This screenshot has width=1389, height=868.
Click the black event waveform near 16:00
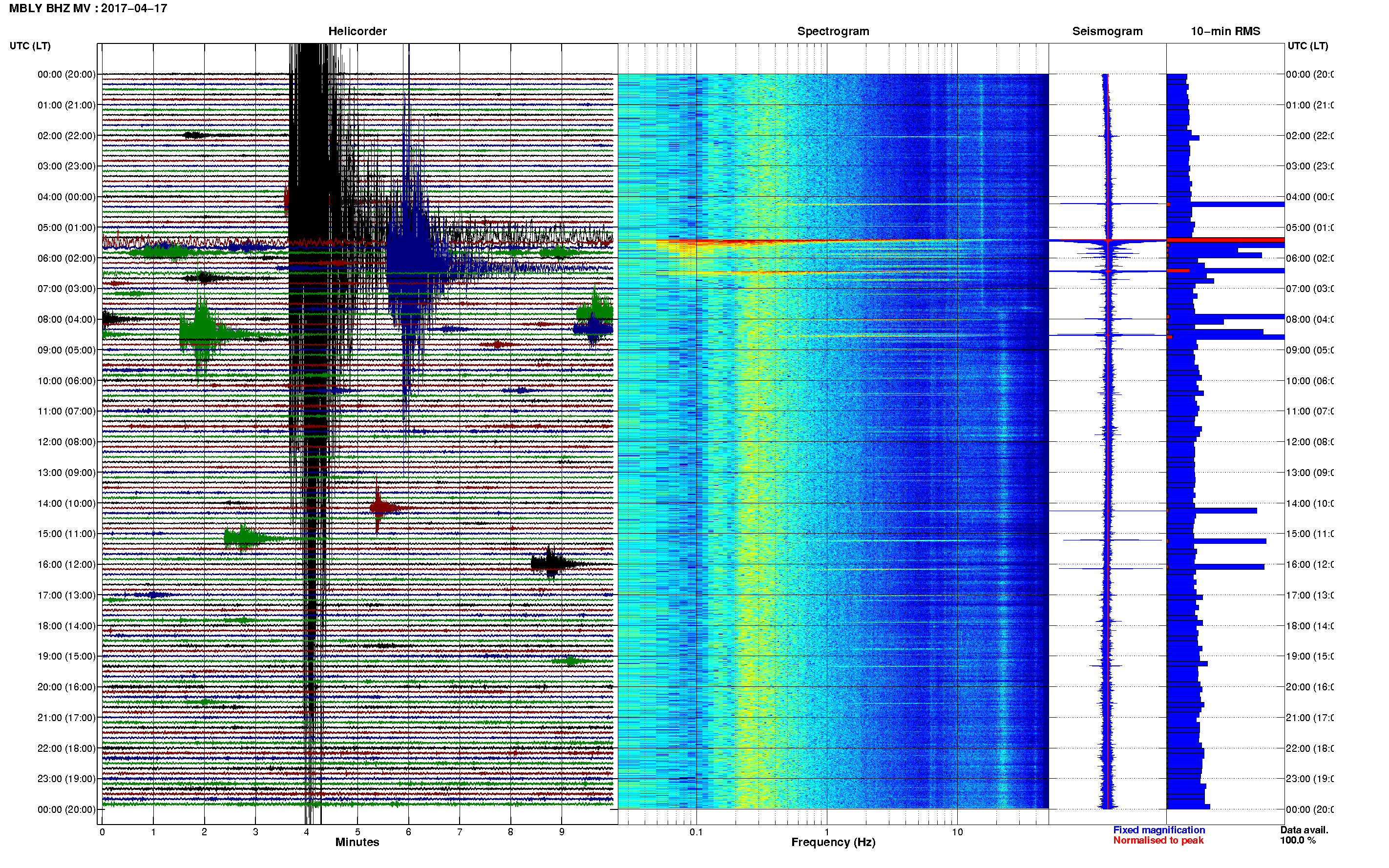(x=551, y=564)
